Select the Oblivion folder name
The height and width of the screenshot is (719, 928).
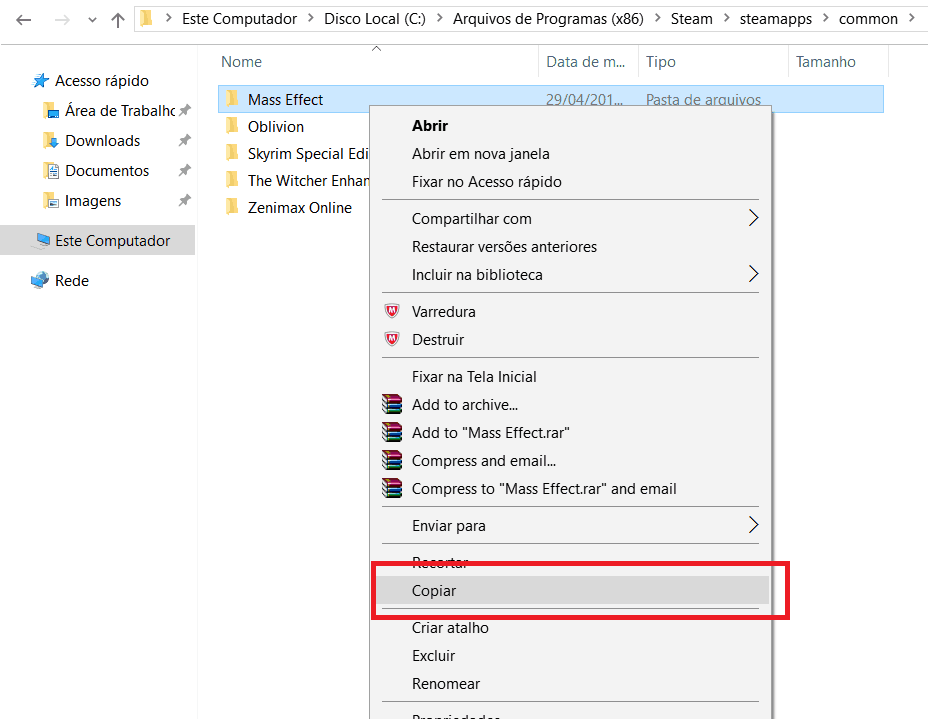(x=276, y=127)
